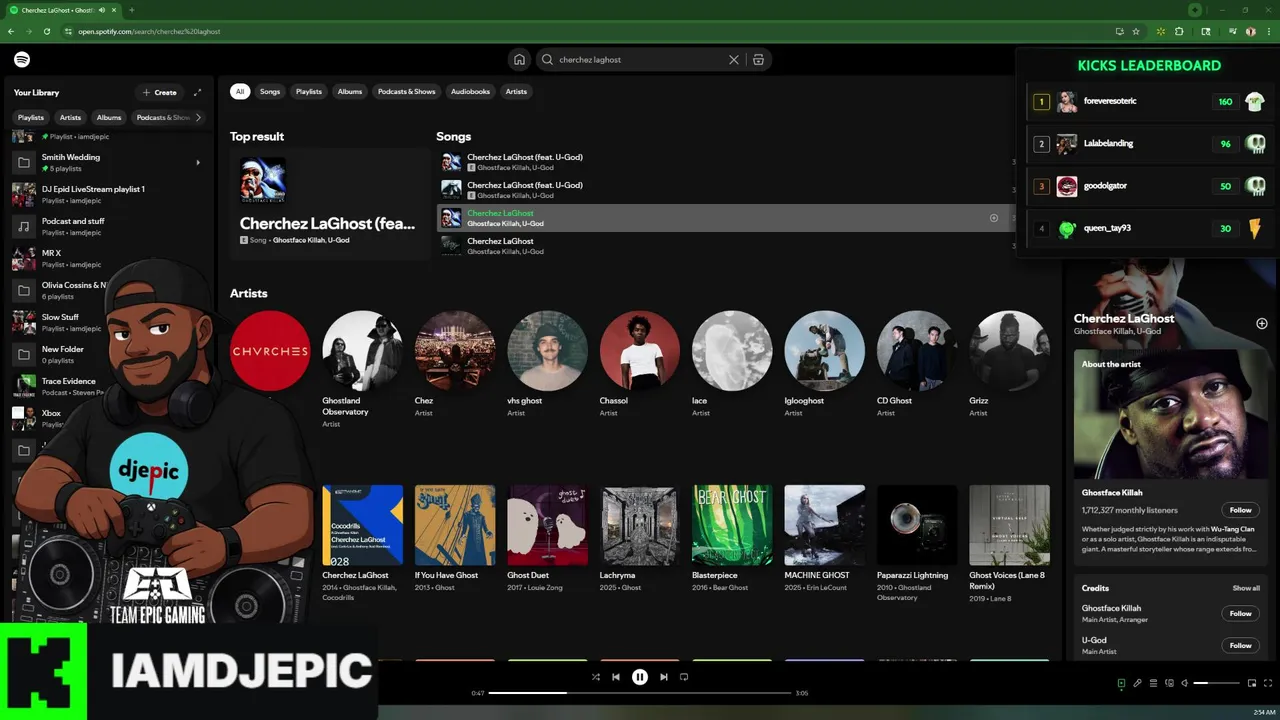The image size is (1280, 720).
Task: Enter full screen player mode
Action: (x=1267, y=683)
